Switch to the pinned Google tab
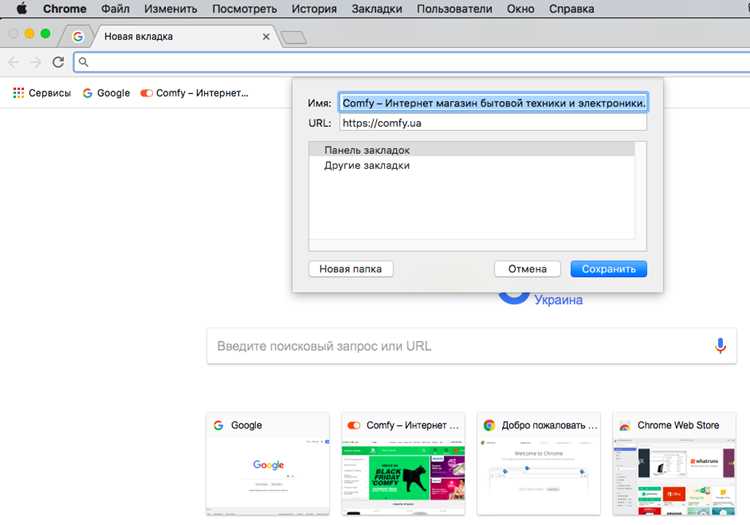Viewport: 750px width, 525px height. coord(77,36)
